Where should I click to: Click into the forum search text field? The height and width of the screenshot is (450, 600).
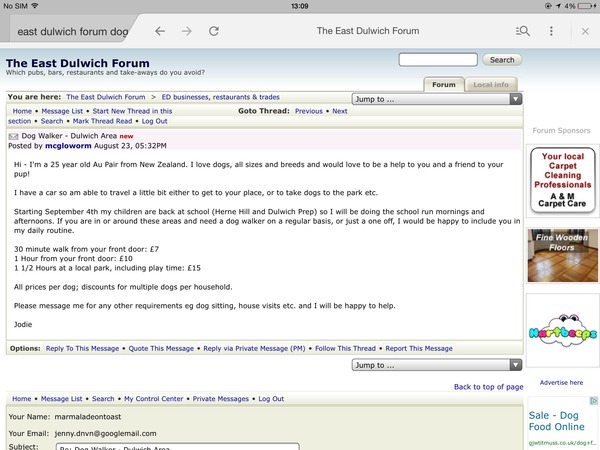438,60
